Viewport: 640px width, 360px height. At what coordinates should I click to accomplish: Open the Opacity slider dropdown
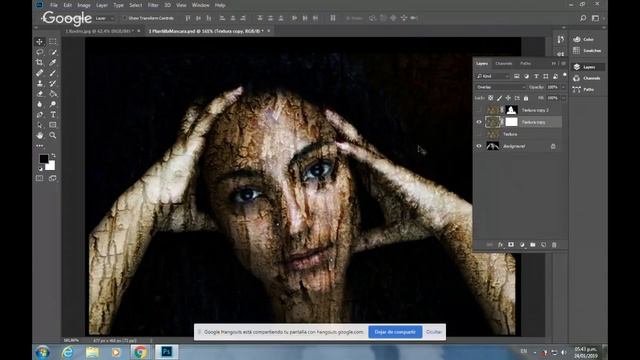564,87
